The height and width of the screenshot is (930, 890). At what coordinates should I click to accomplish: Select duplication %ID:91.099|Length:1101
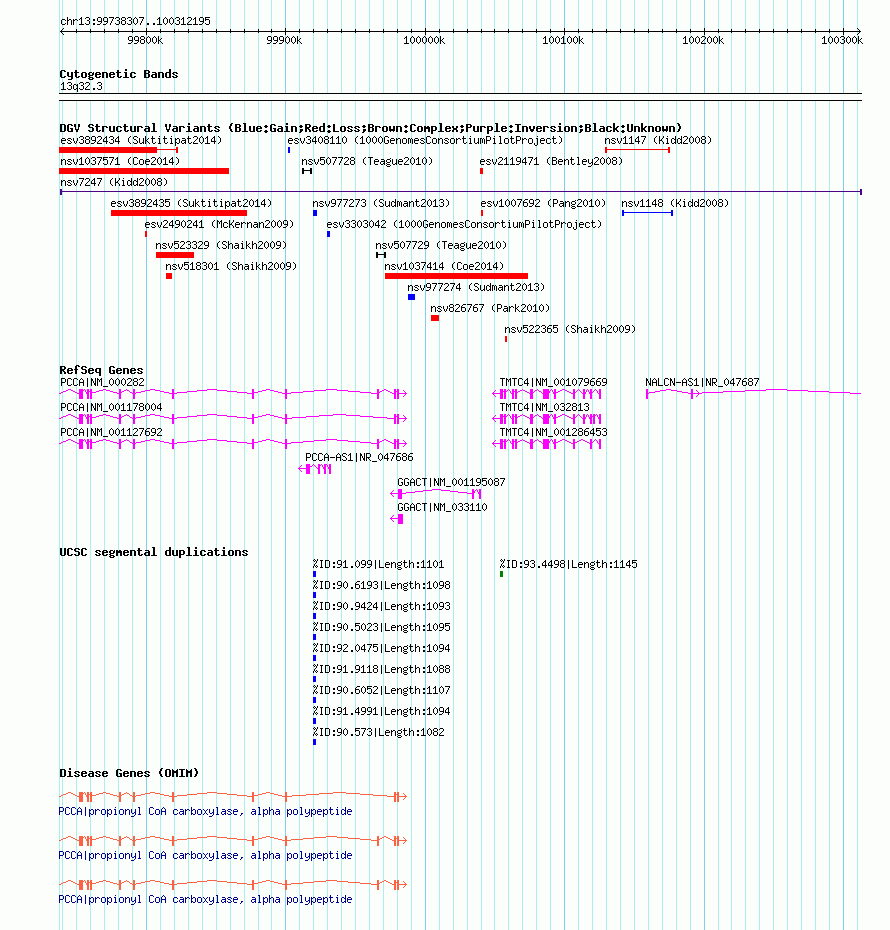(x=378, y=565)
